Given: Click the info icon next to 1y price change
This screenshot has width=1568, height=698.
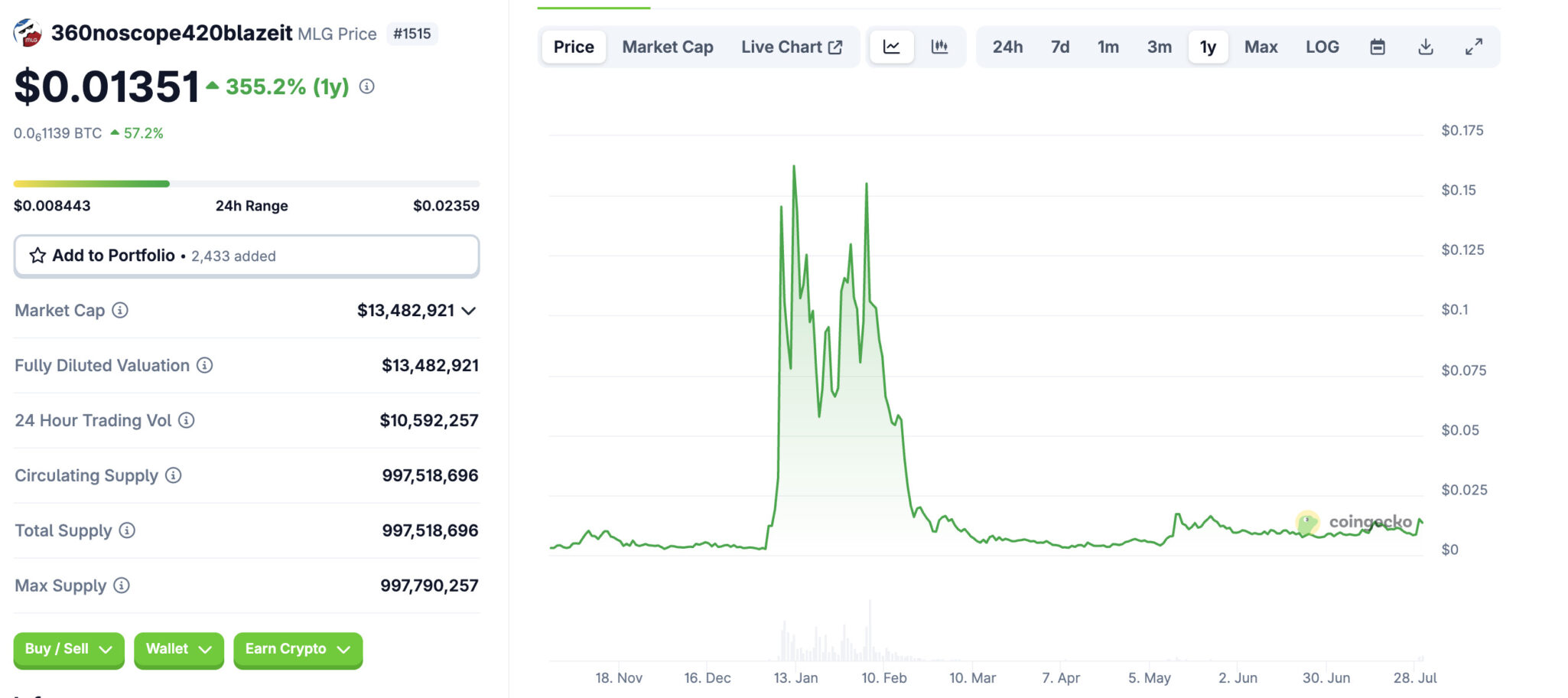Looking at the screenshot, I should [367, 86].
